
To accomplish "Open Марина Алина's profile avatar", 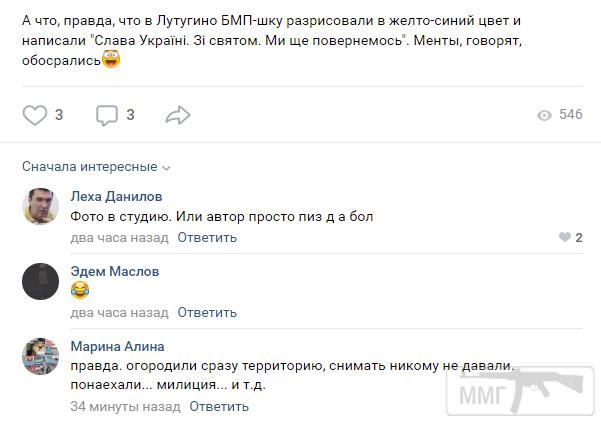I will (40, 357).
